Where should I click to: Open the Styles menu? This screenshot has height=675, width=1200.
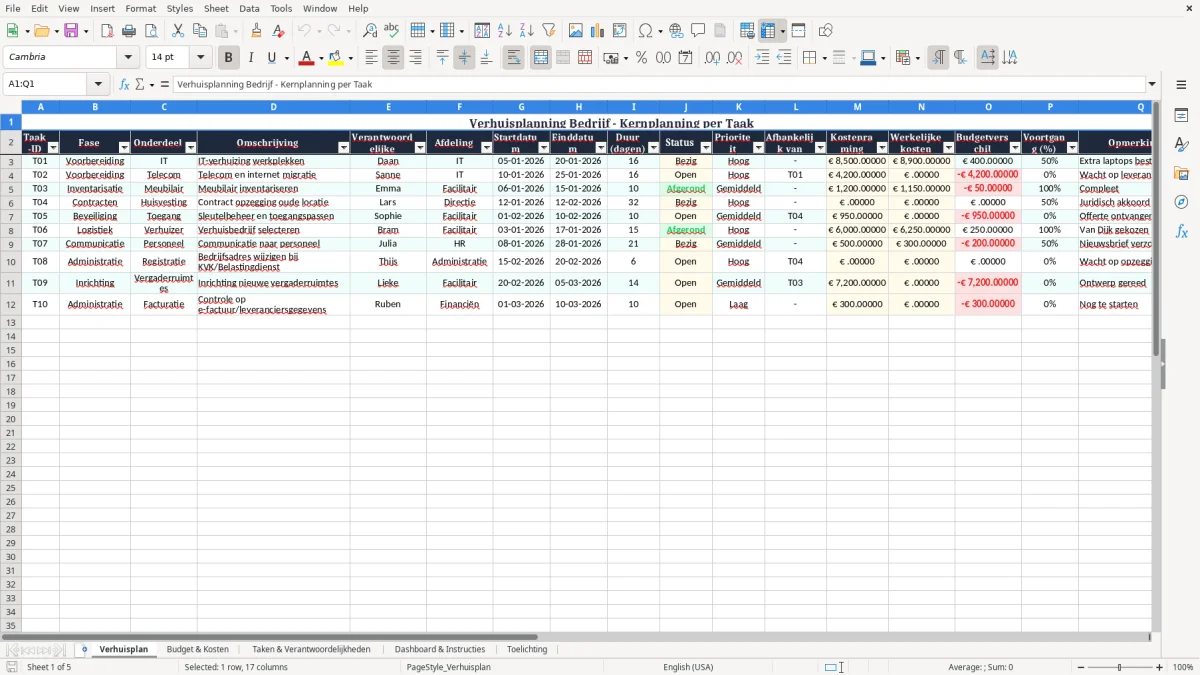click(180, 8)
